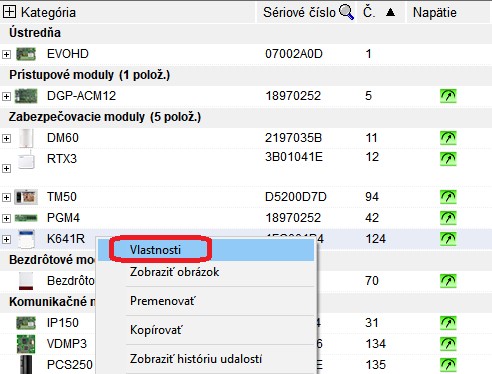
Task: Click serial number D5200D7D
Action: (x=296, y=197)
